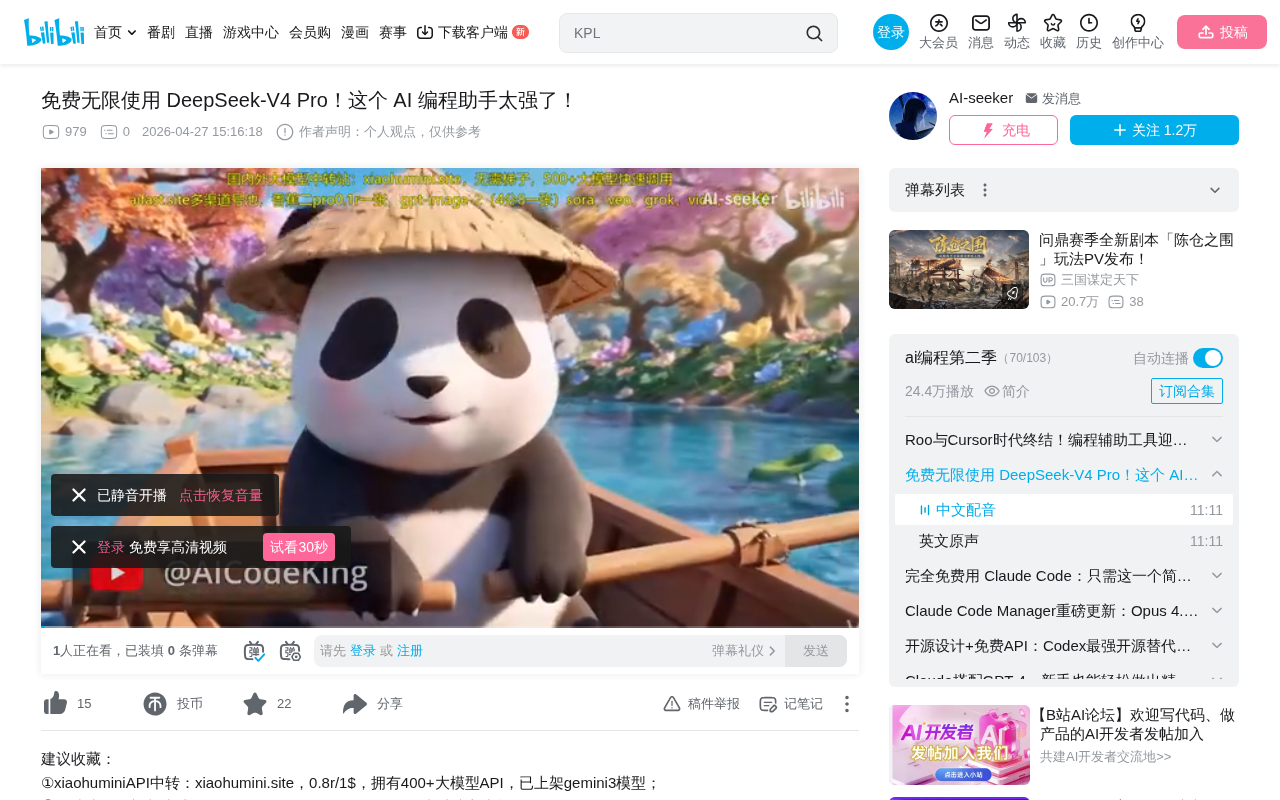1280x800 pixels.
Task: Open 陈仓之围 video thumbnail
Action: 959,270
